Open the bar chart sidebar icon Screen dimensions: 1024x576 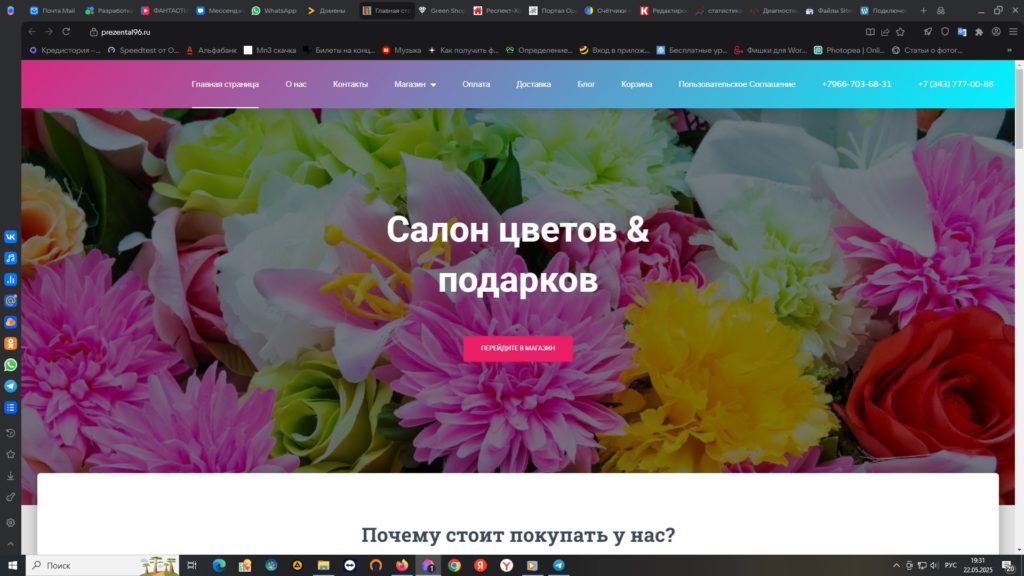point(10,280)
